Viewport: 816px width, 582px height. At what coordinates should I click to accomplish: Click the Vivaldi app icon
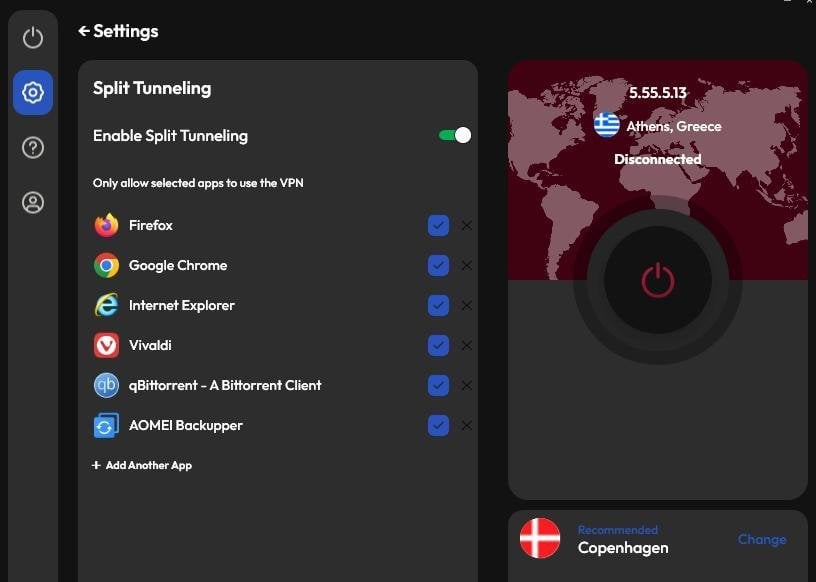(x=106, y=346)
